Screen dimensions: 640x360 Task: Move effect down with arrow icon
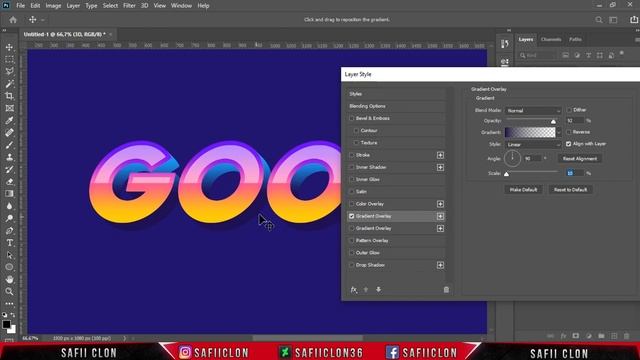point(378,289)
